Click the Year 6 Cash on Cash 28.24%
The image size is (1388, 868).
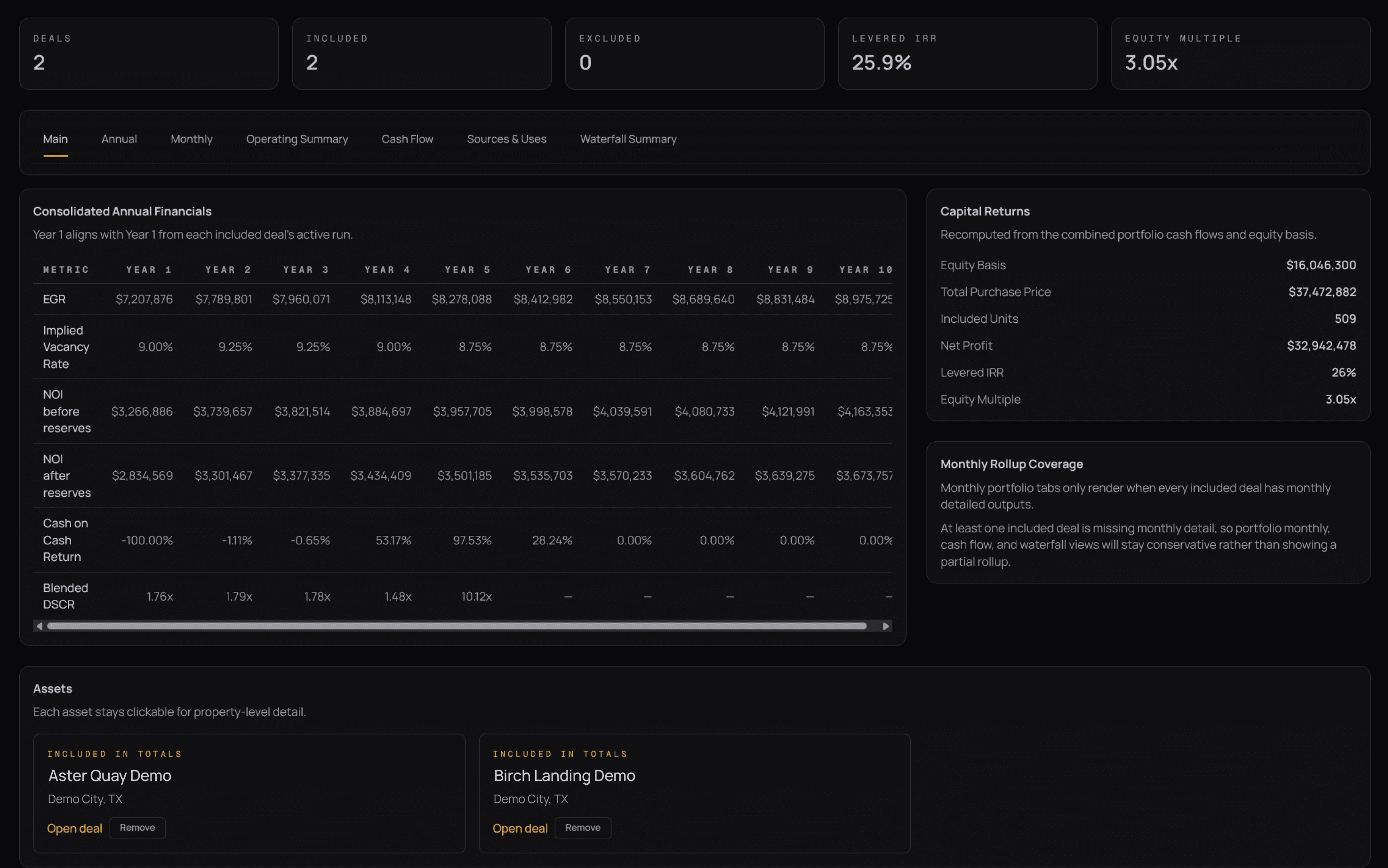tap(552, 540)
